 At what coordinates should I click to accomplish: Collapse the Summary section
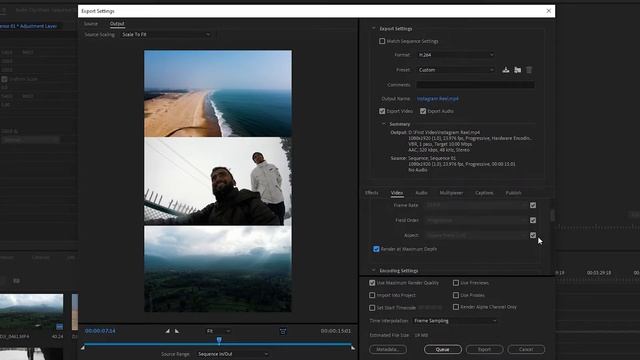pyautogui.click(x=384, y=124)
